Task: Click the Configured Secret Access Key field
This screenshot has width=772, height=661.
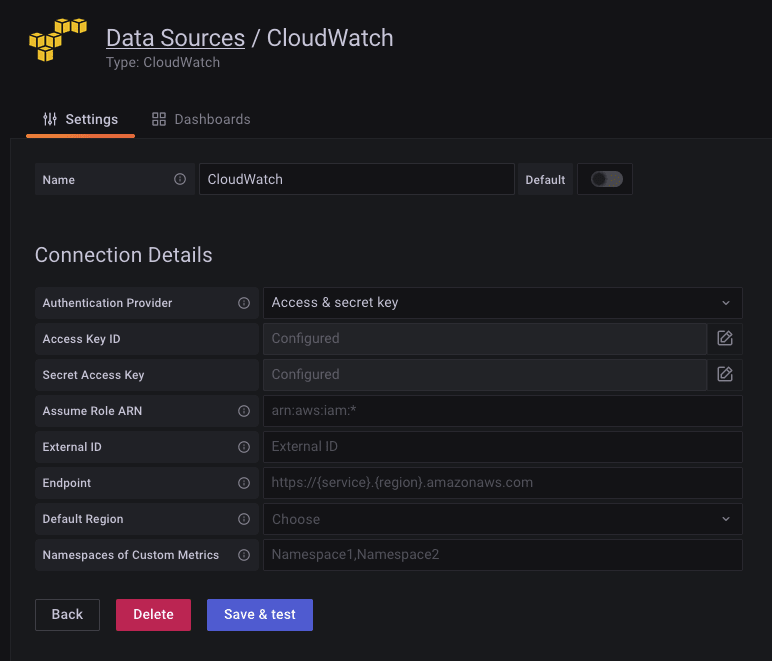Action: point(485,375)
